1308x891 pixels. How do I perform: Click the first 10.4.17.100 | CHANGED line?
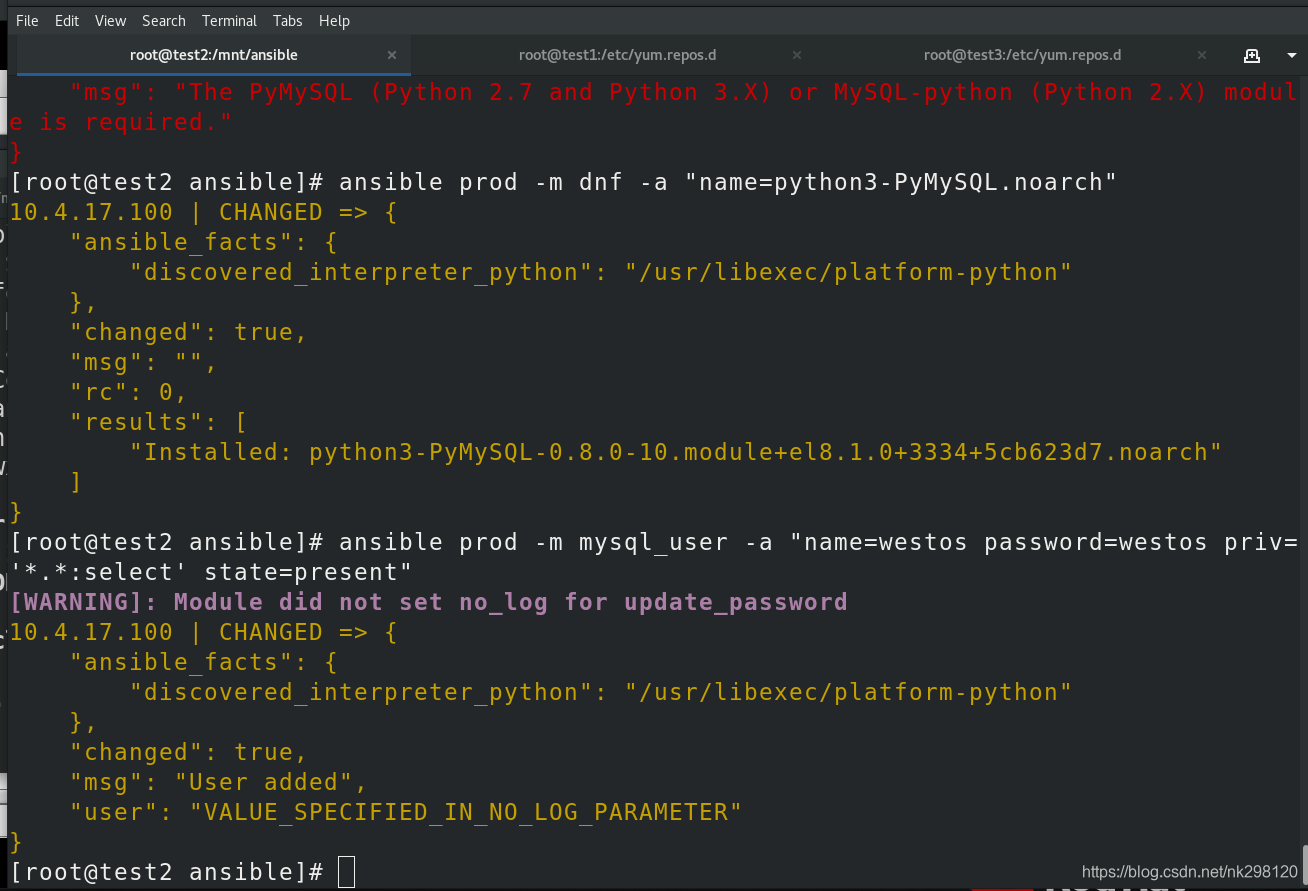(204, 212)
